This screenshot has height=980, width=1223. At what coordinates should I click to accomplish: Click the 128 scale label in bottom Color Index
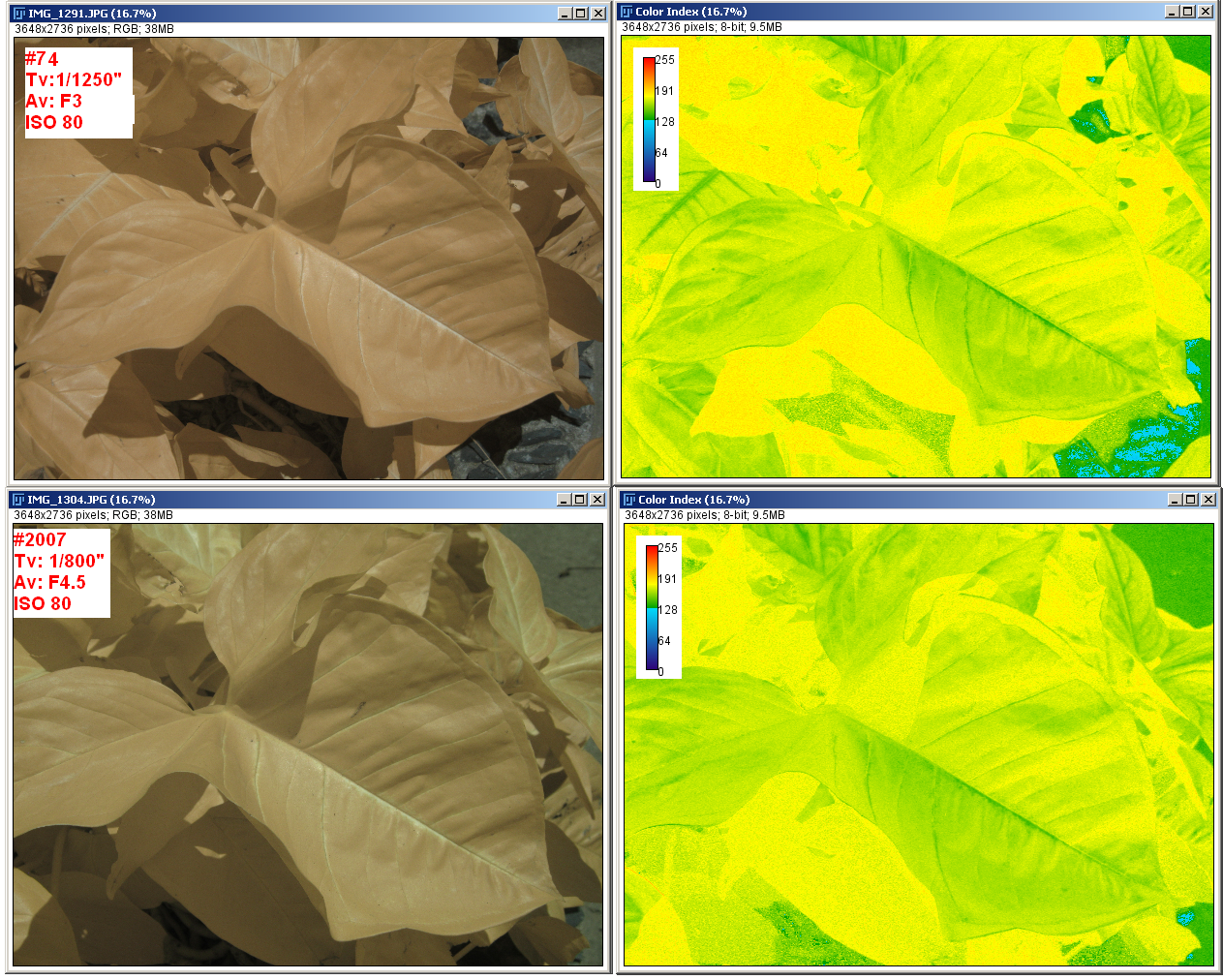coord(668,610)
